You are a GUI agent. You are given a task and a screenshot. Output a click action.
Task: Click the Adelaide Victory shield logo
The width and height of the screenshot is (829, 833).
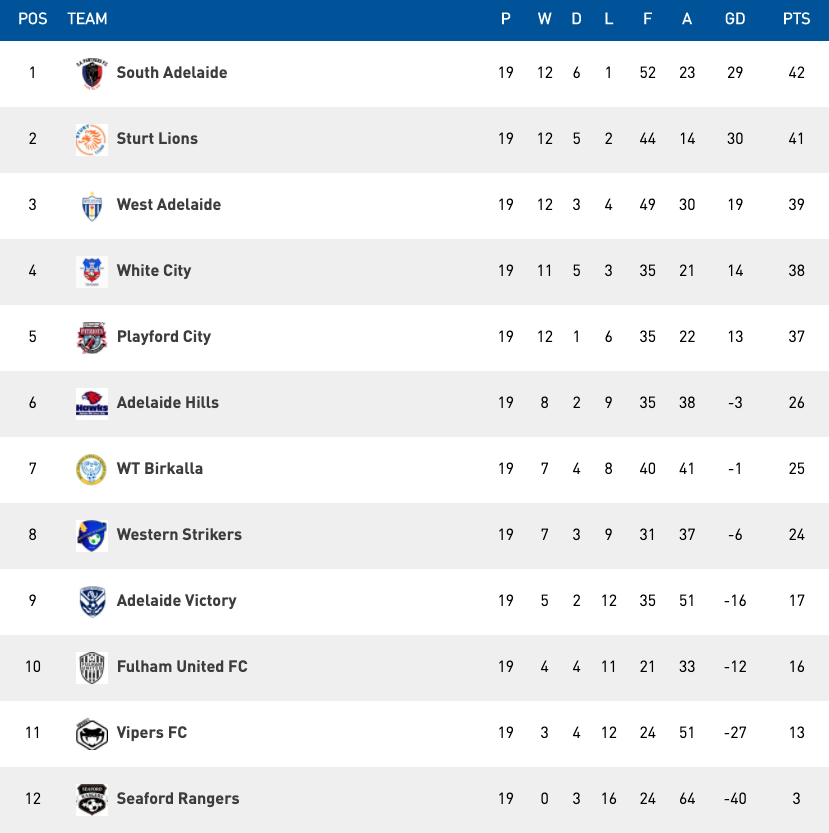(x=91, y=601)
